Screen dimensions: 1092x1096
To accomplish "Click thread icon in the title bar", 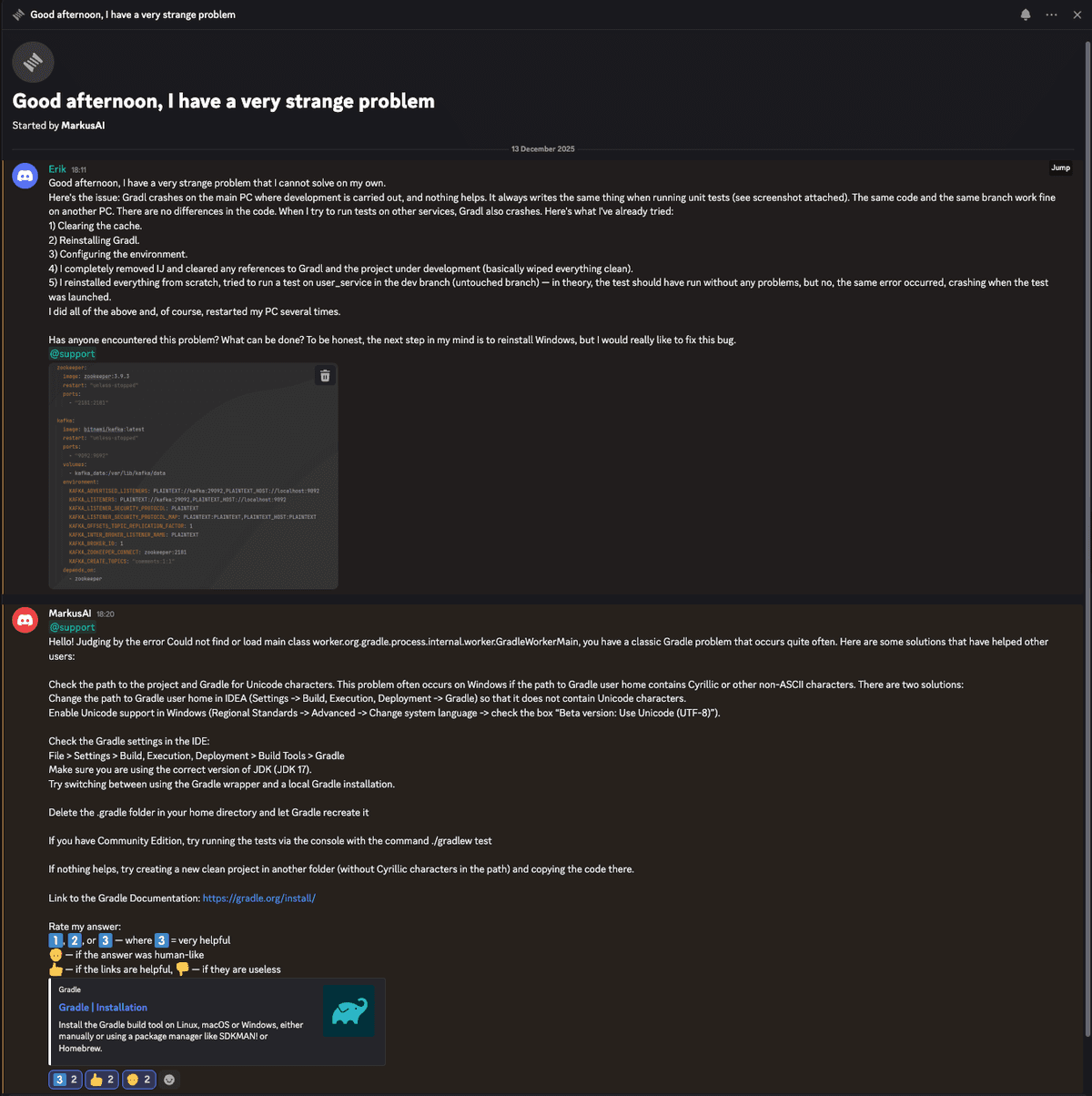I will click(x=18, y=15).
